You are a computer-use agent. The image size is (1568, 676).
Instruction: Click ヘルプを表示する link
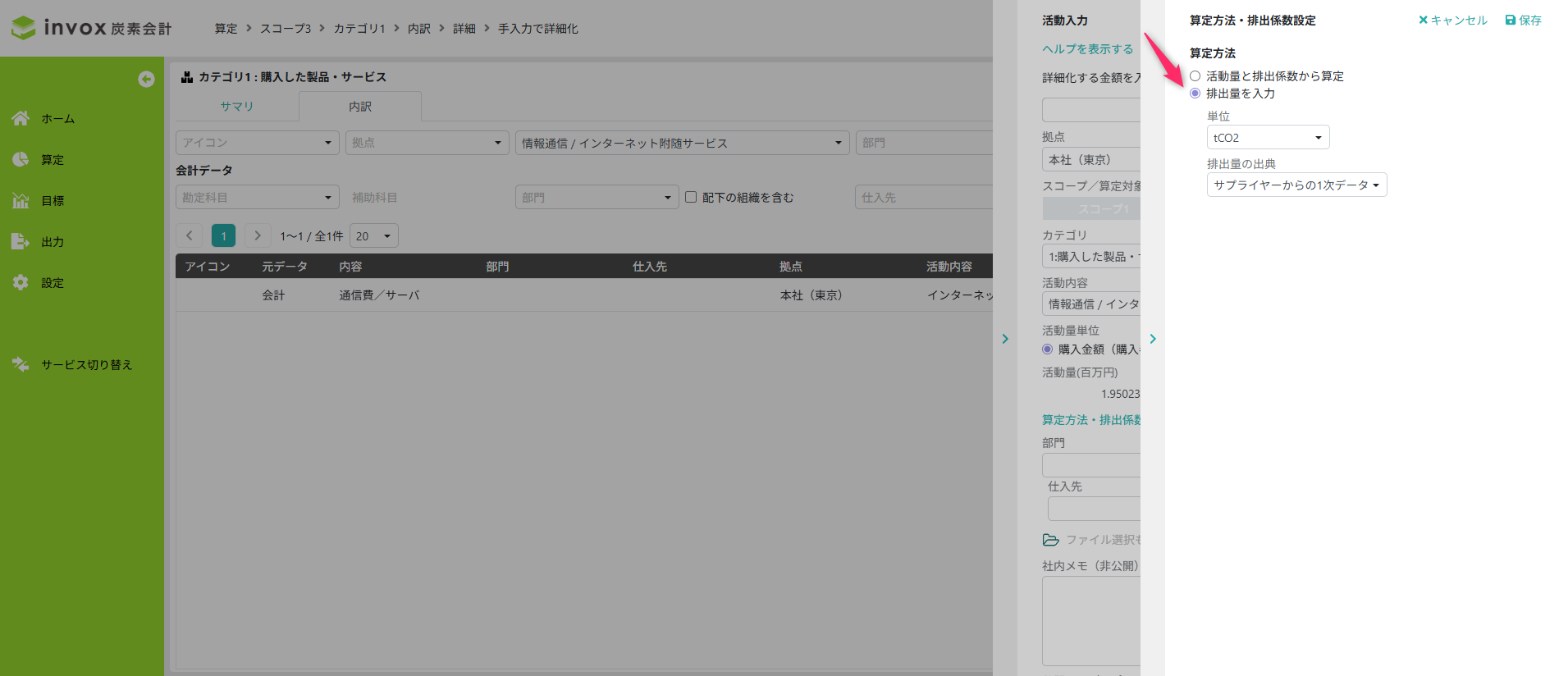1087,49
